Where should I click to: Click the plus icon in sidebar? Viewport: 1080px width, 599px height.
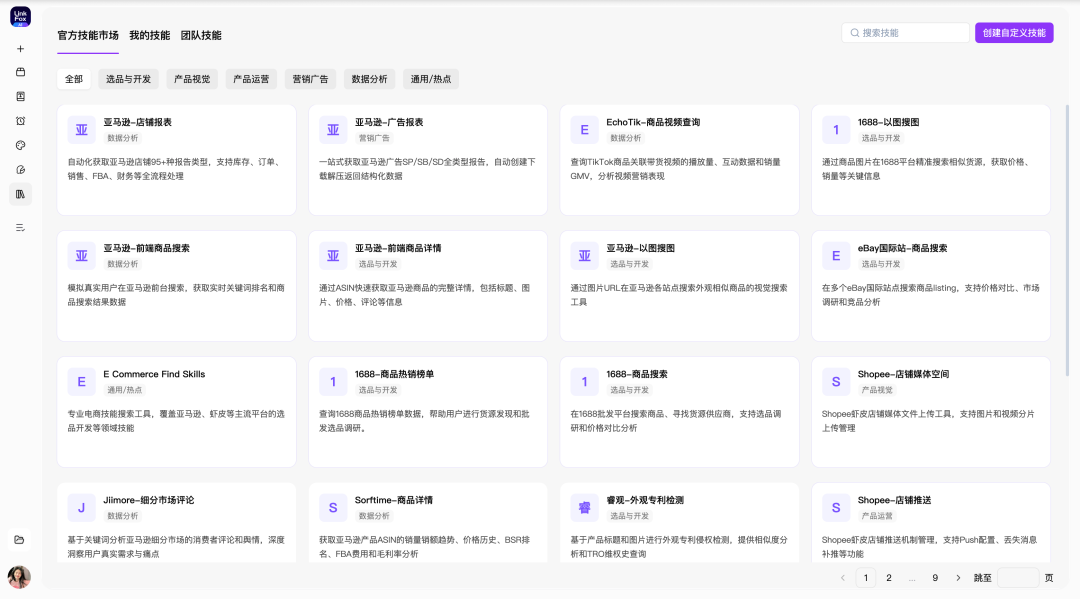tap(21, 49)
